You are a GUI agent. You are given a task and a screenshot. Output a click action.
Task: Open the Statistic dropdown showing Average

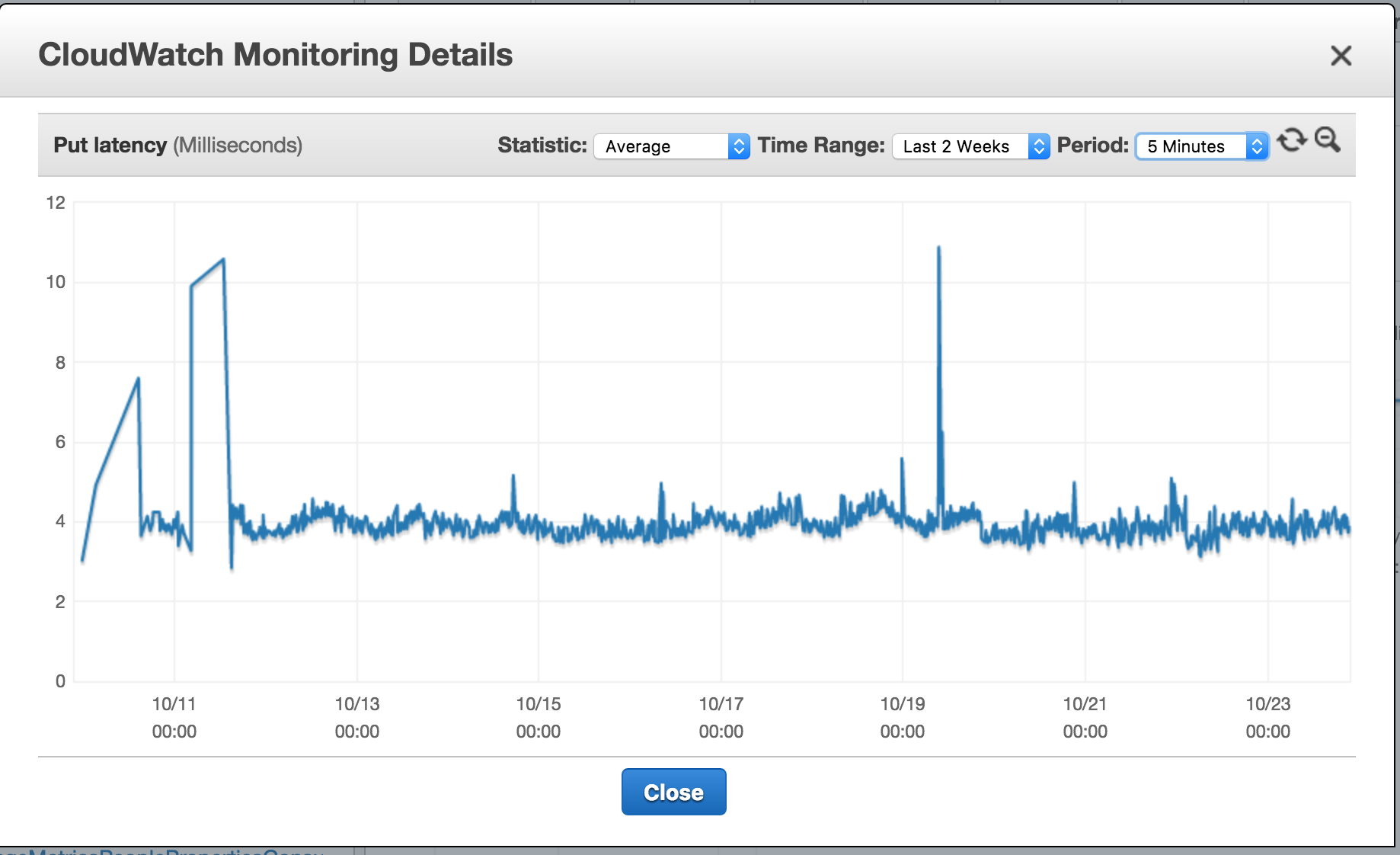(672, 146)
